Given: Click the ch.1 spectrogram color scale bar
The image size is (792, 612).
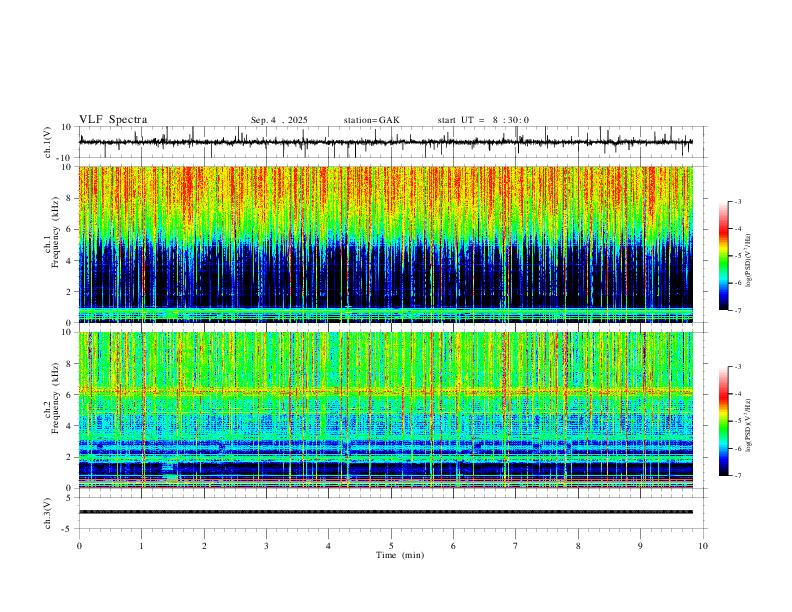Looking at the screenshot, I should (x=724, y=256).
